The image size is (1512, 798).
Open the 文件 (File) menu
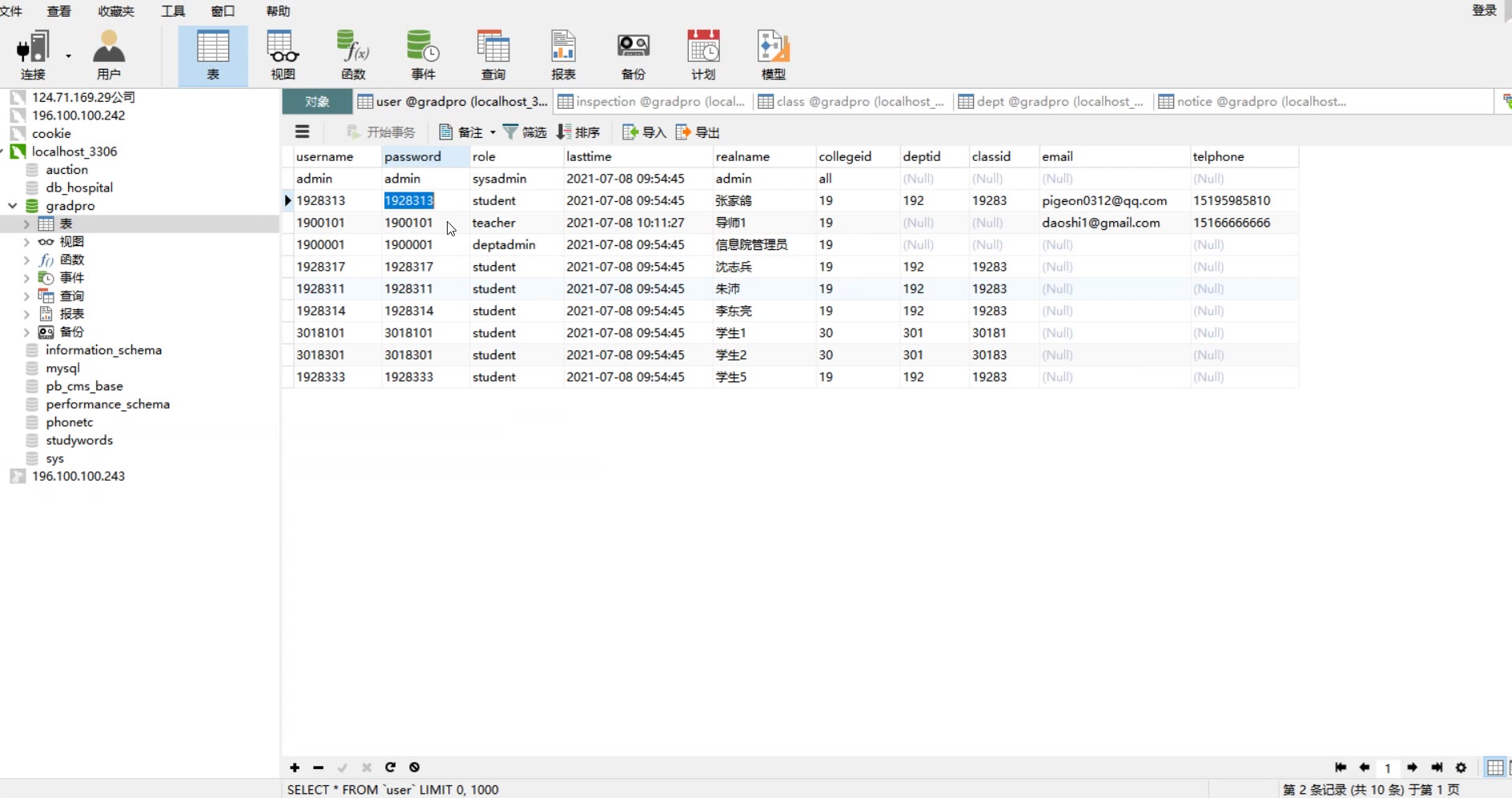10,11
